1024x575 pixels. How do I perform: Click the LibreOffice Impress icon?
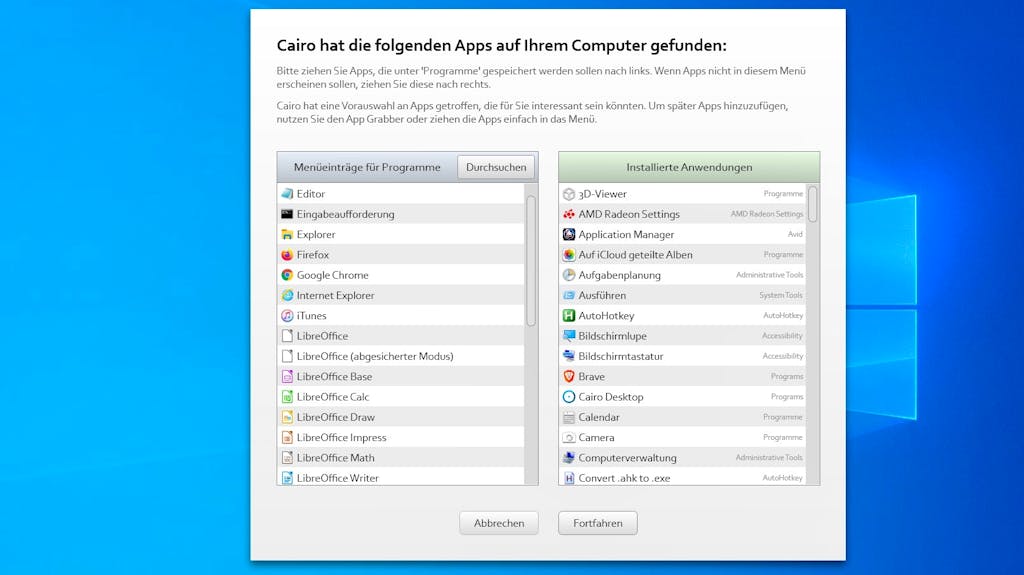(287, 437)
